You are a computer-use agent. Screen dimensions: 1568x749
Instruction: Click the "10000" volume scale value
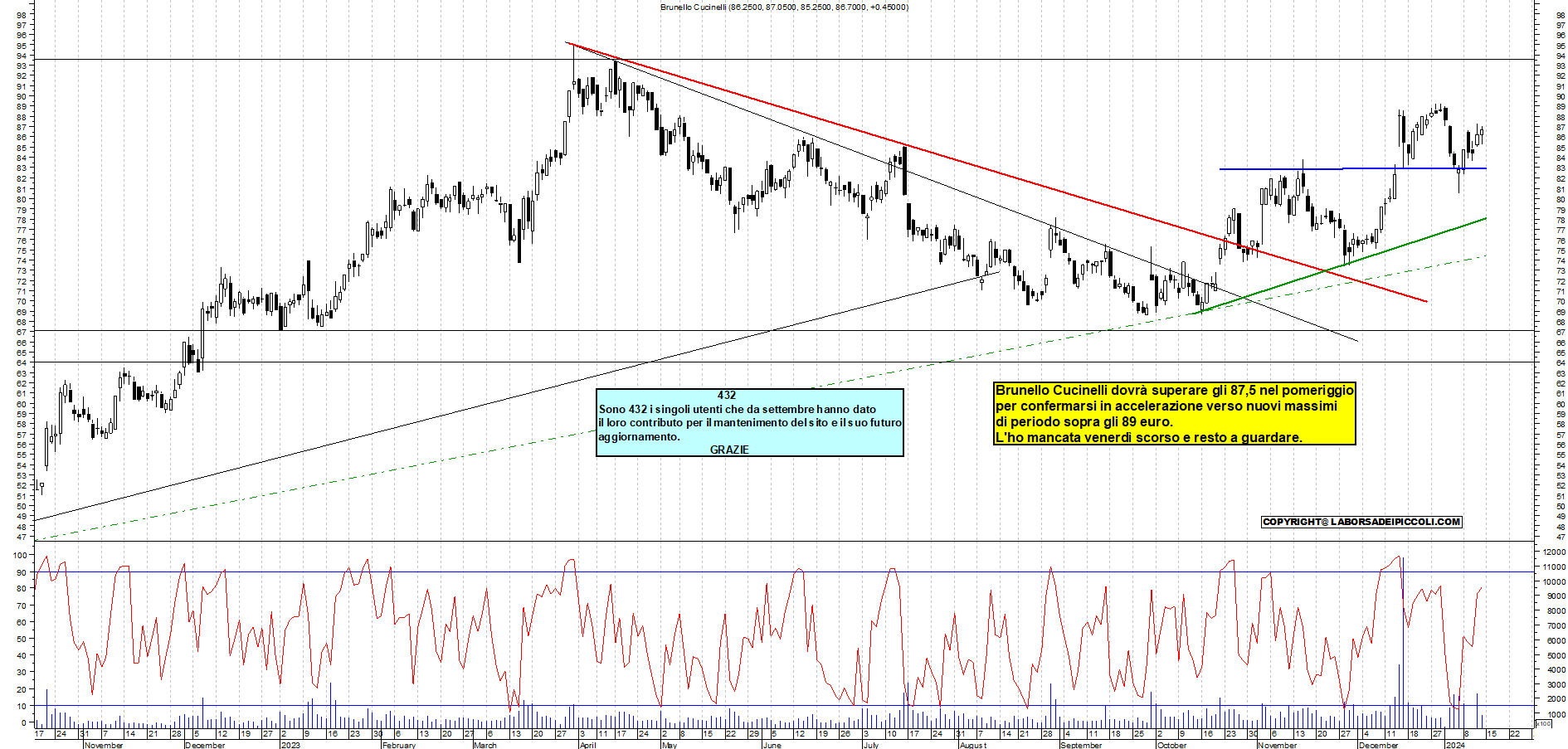click(x=1554, y=581)
